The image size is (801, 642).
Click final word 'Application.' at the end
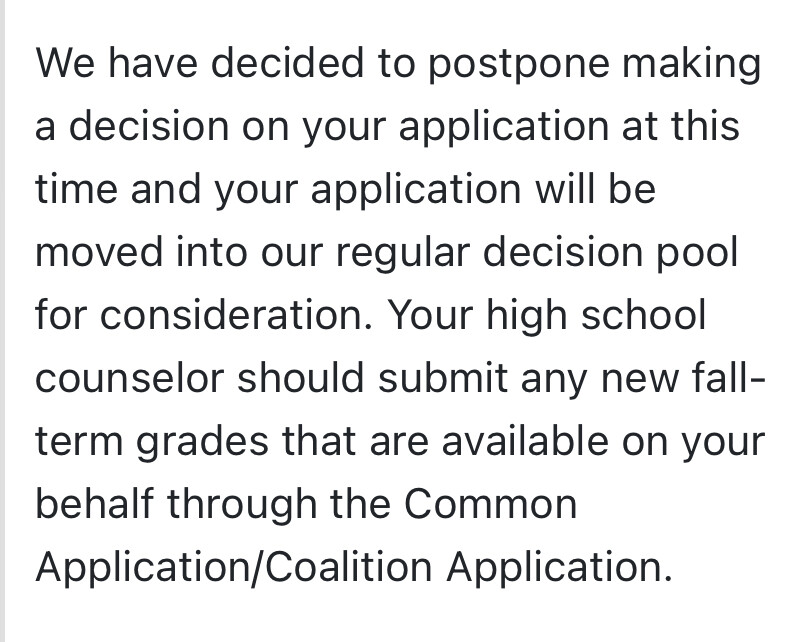coord(559,568)
